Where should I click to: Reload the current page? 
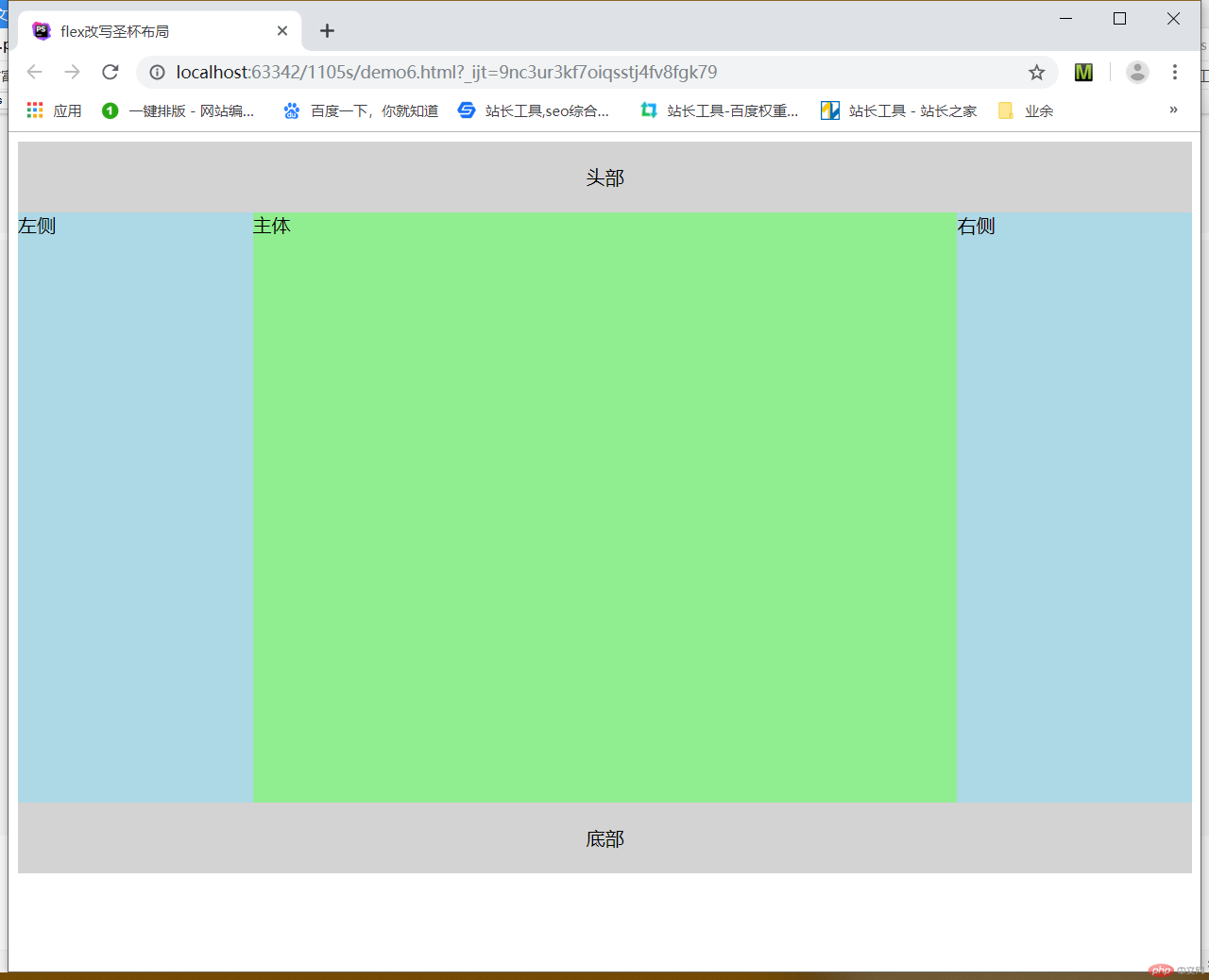(x=111, y=72)
